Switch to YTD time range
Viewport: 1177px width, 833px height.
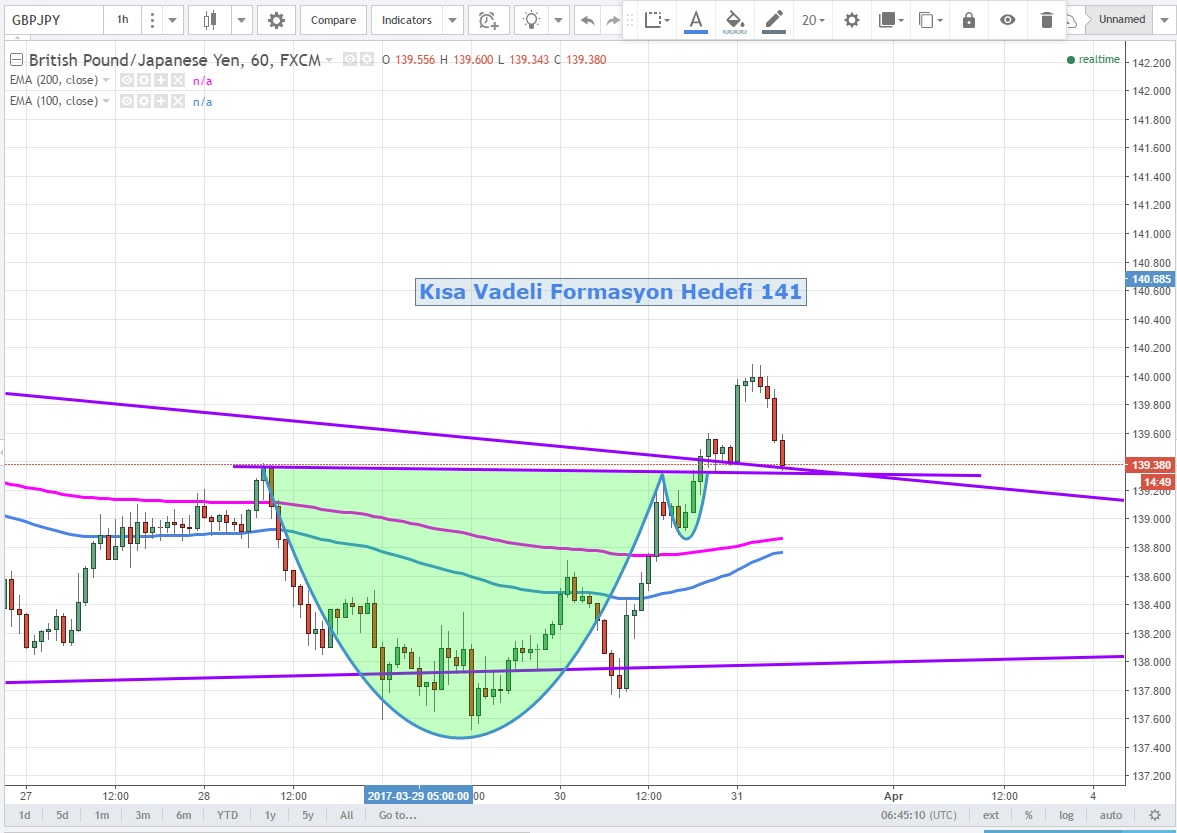click(228, 815)
